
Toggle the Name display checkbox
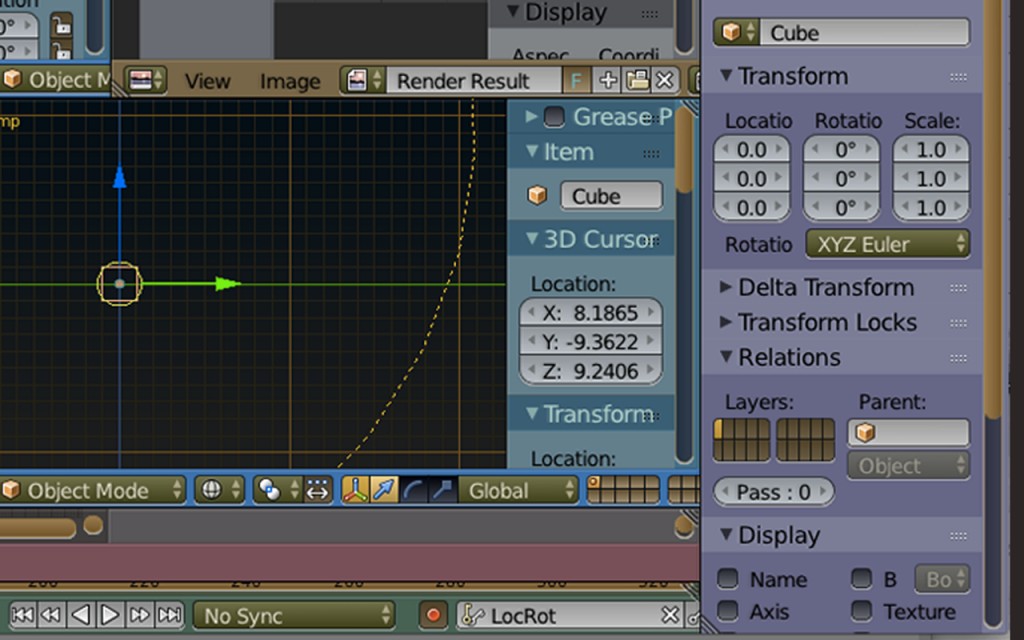[x=728, y=579]
